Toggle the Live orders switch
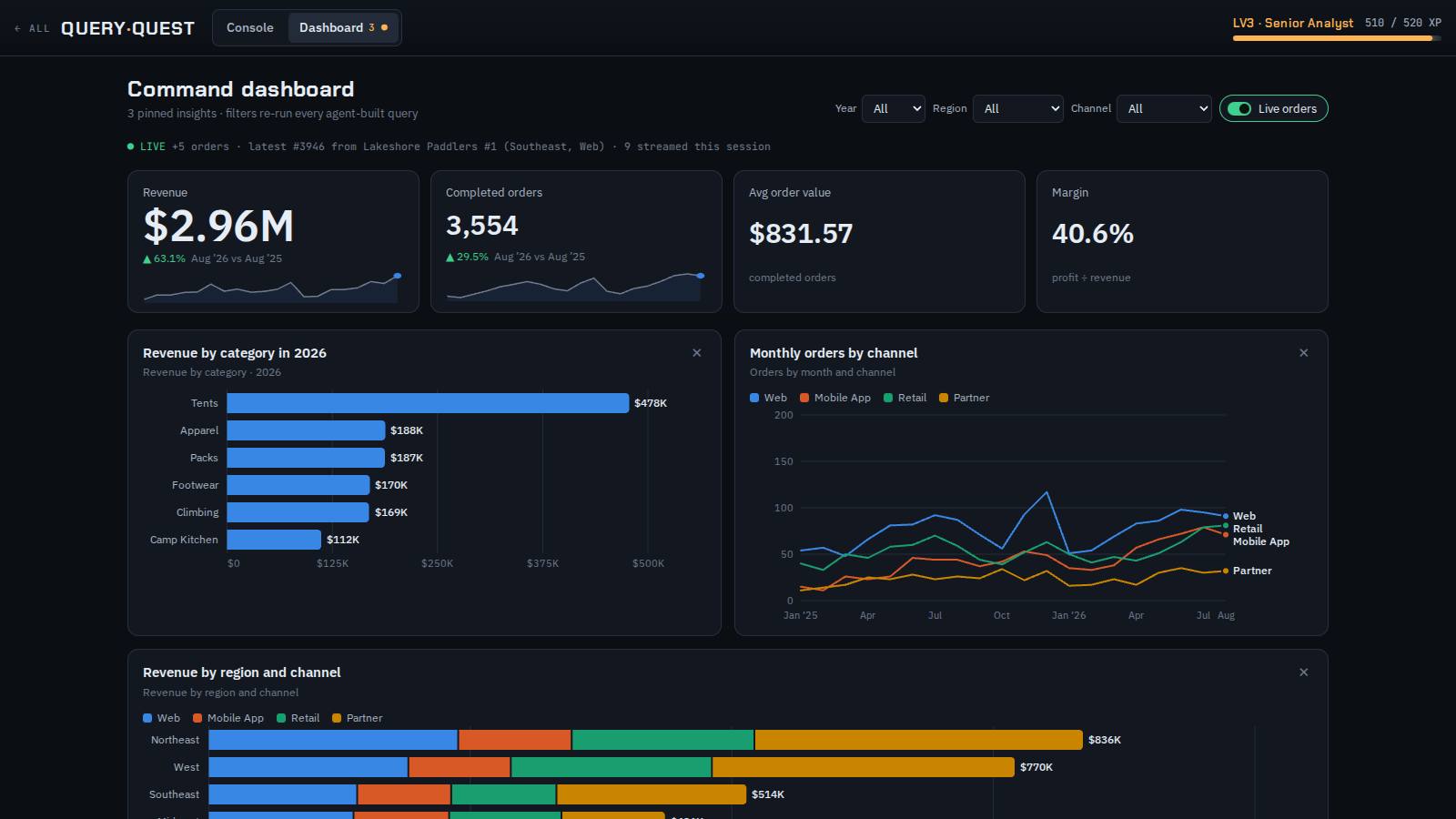The width and height of the screenshot is (1456, 819). pyautogui.click(x=1274, y=108)
